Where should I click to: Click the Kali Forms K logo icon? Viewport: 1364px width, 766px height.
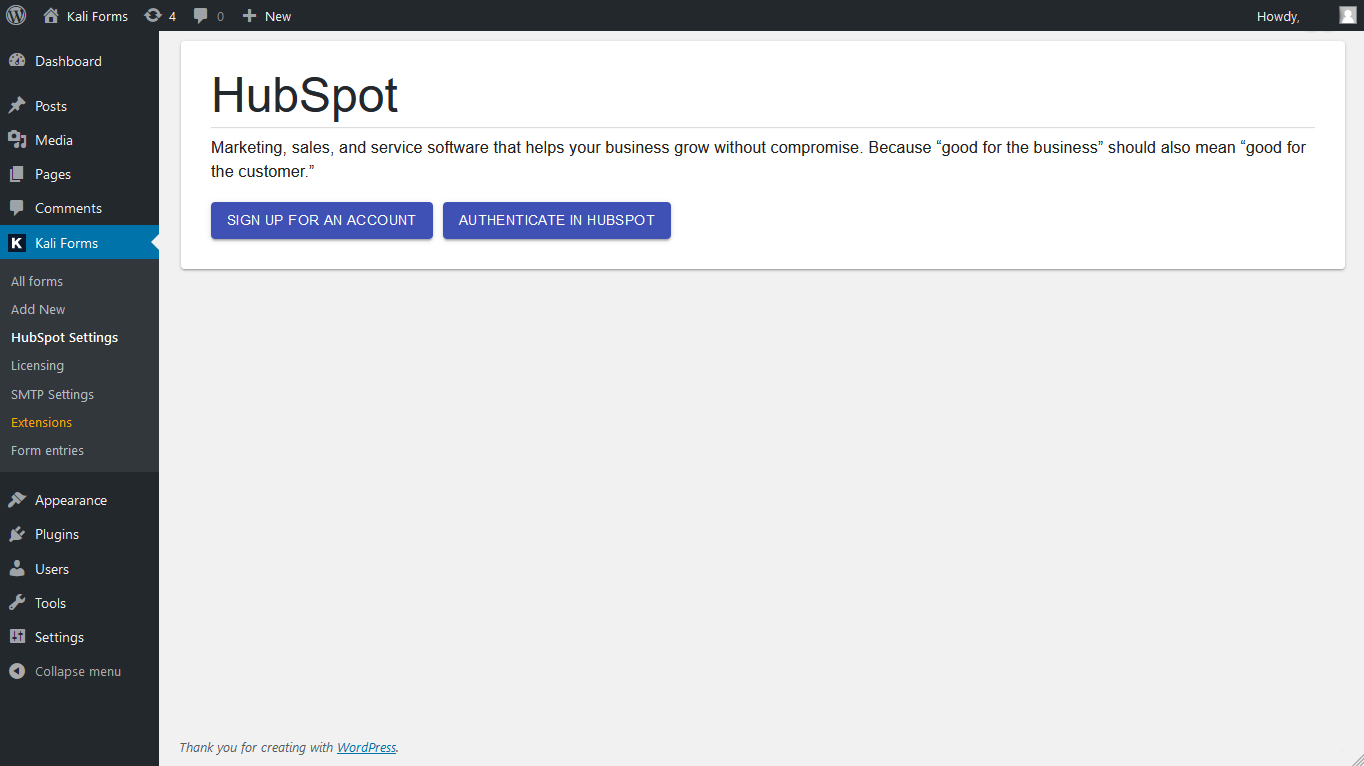click(x=17, y=243)
